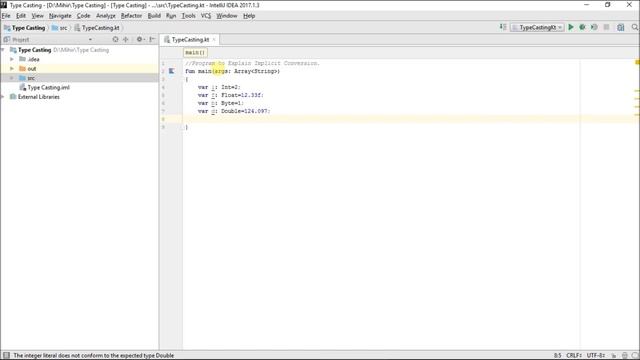
Task: Open the File menu
Action: click(x=6, y=16)
